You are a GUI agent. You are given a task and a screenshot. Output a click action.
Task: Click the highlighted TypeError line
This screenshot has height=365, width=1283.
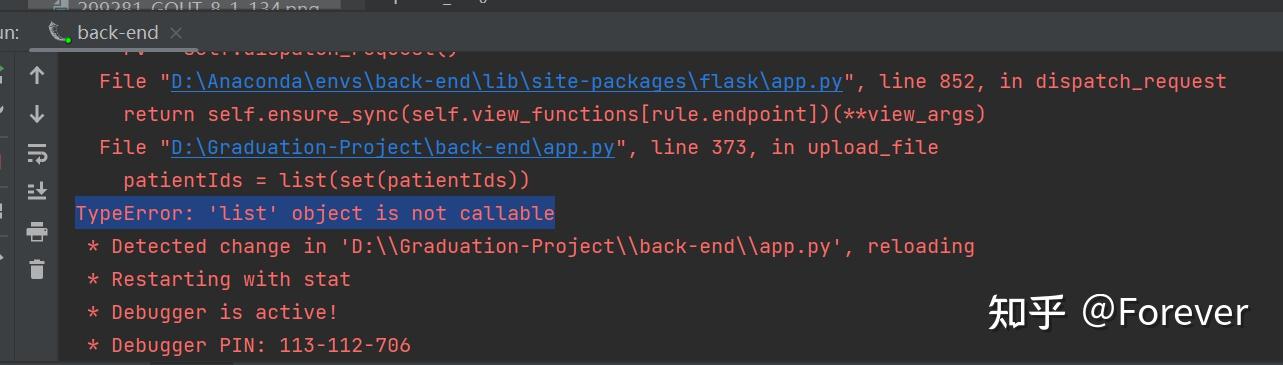pos(315,213)
